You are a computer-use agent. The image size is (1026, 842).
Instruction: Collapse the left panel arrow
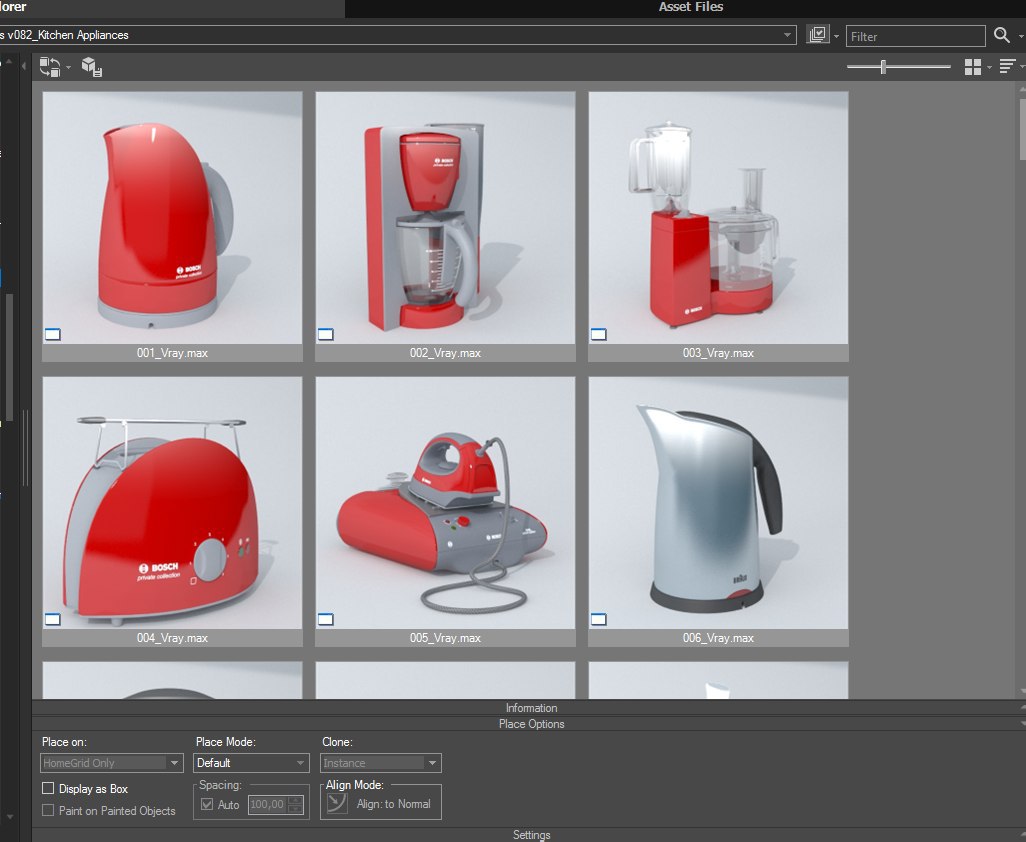pos(24,66)
